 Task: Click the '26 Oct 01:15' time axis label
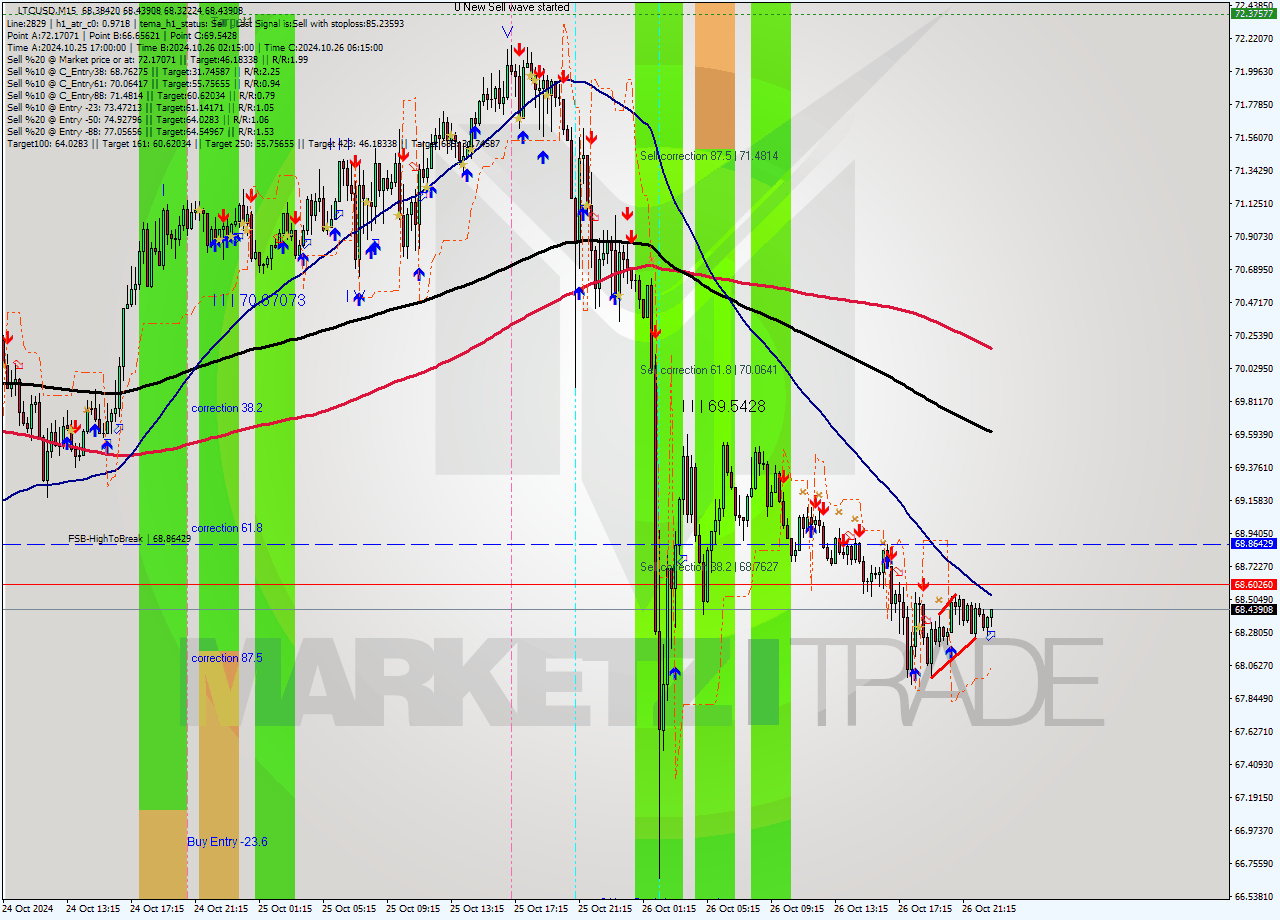pyautogui.click(x=669, y=909)
